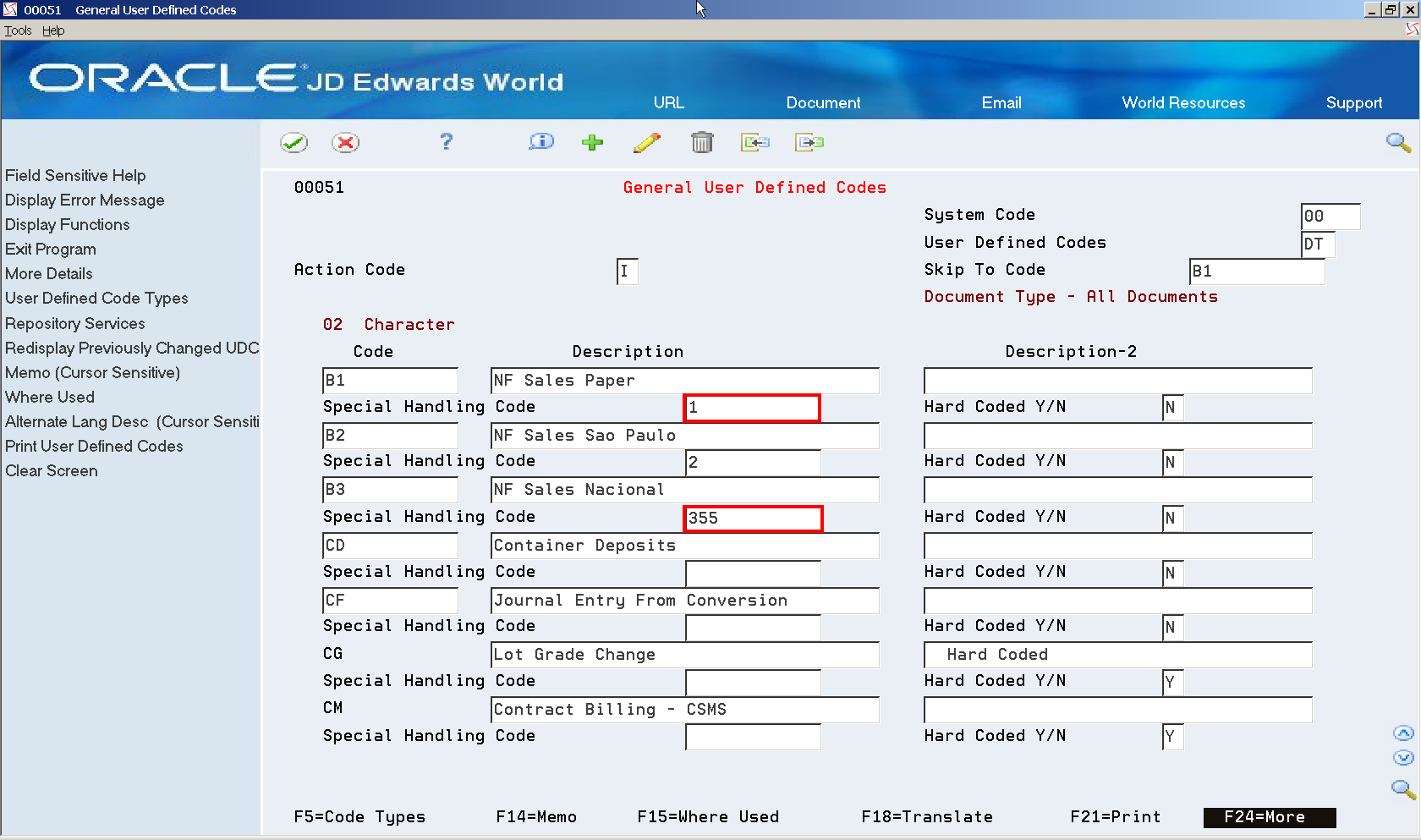1421x840 pixels.
Task: Click the F18=Translate function key
Action: pyautogui.click(x=927, y=817)
